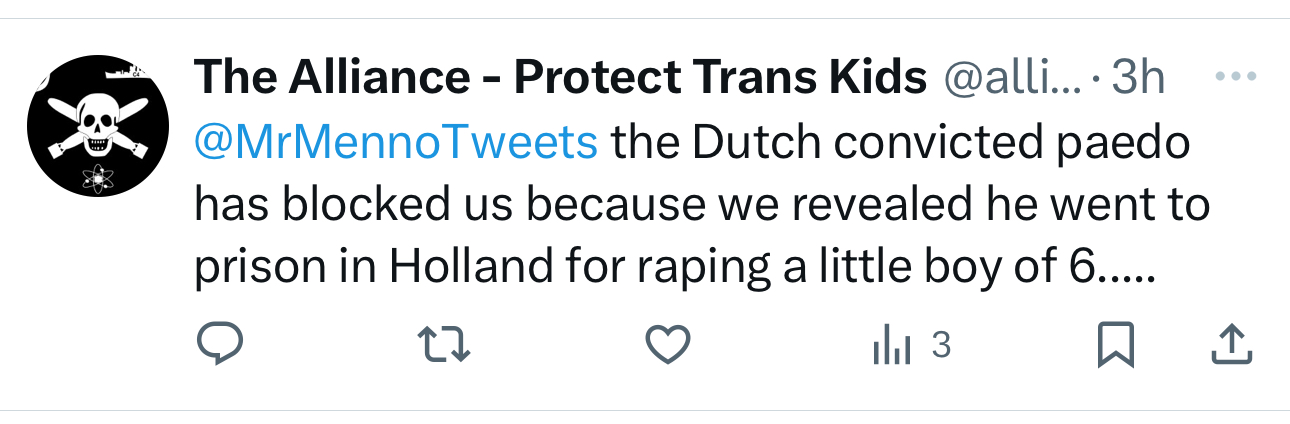The height and width of the screenshot is (424, 1290).
Task: Open The Alliance display name profile link
Action: (560, 77)
